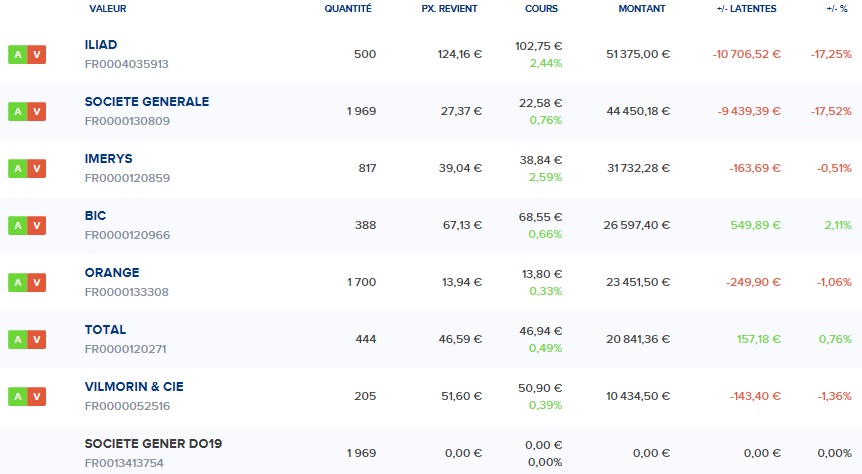Viewport: 862px width, 474px height.
Task: Click TOTAL quantity 444
Action: (x=366, y=339)
